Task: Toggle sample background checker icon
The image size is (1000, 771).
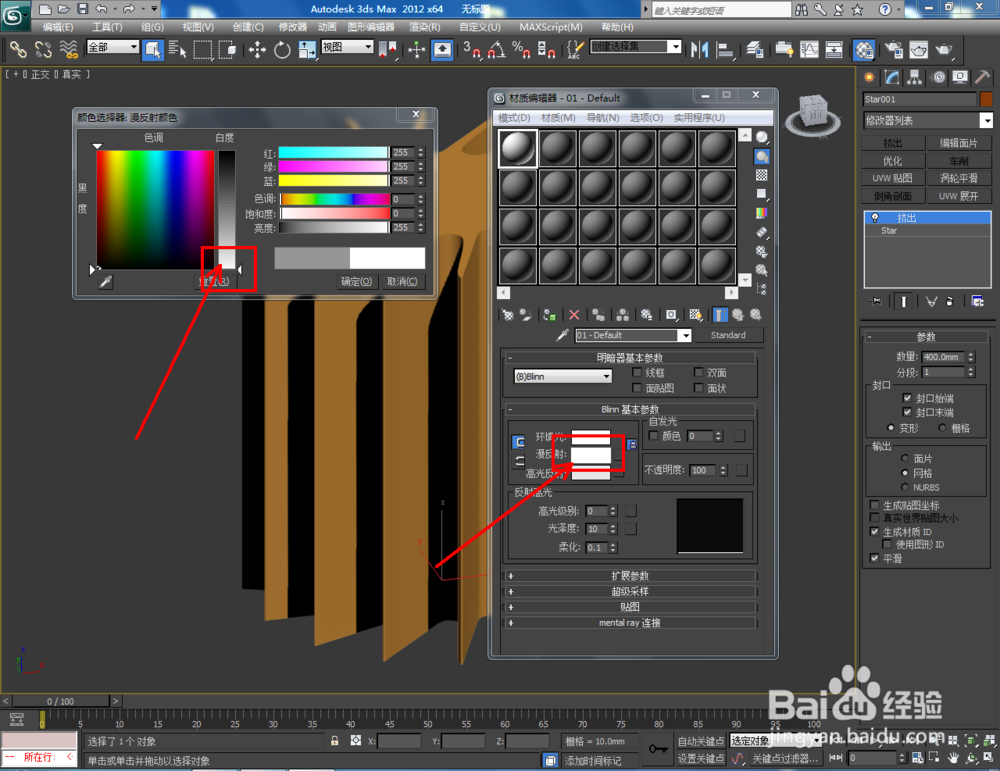Action: pos(761,175)
